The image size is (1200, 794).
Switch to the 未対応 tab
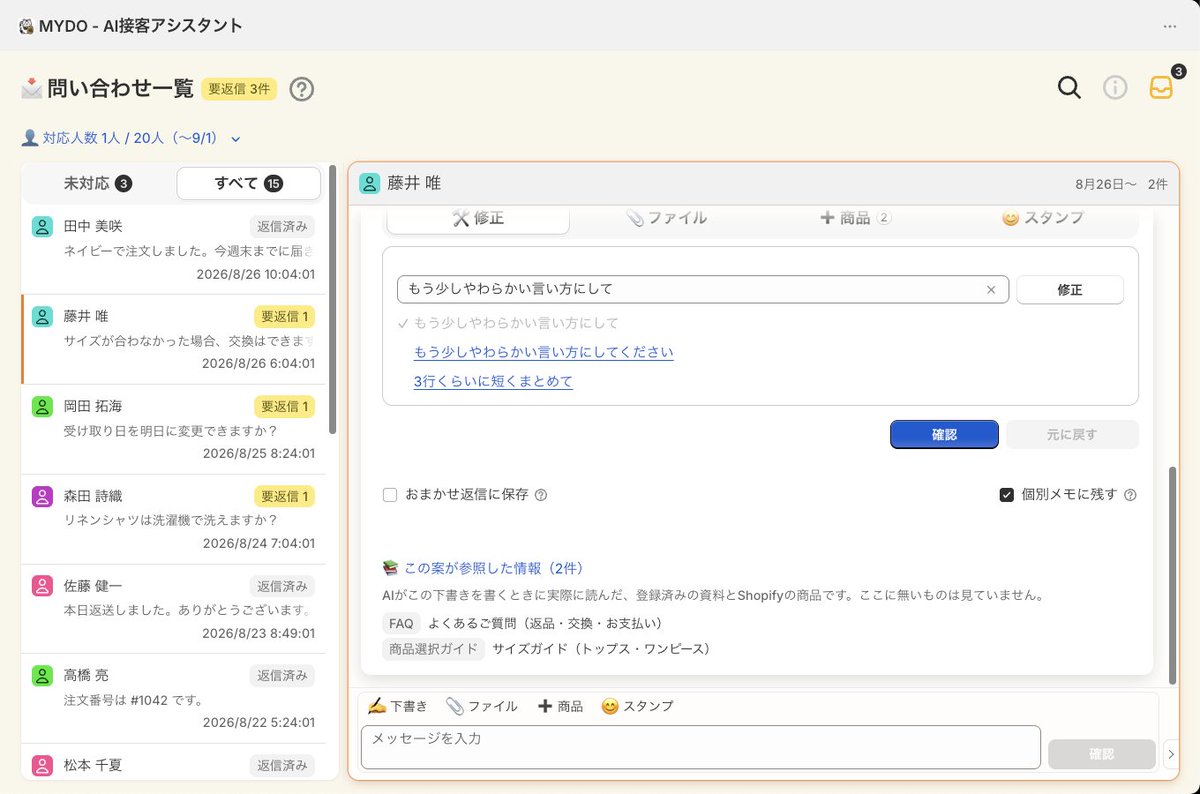(x=98, y=184)
